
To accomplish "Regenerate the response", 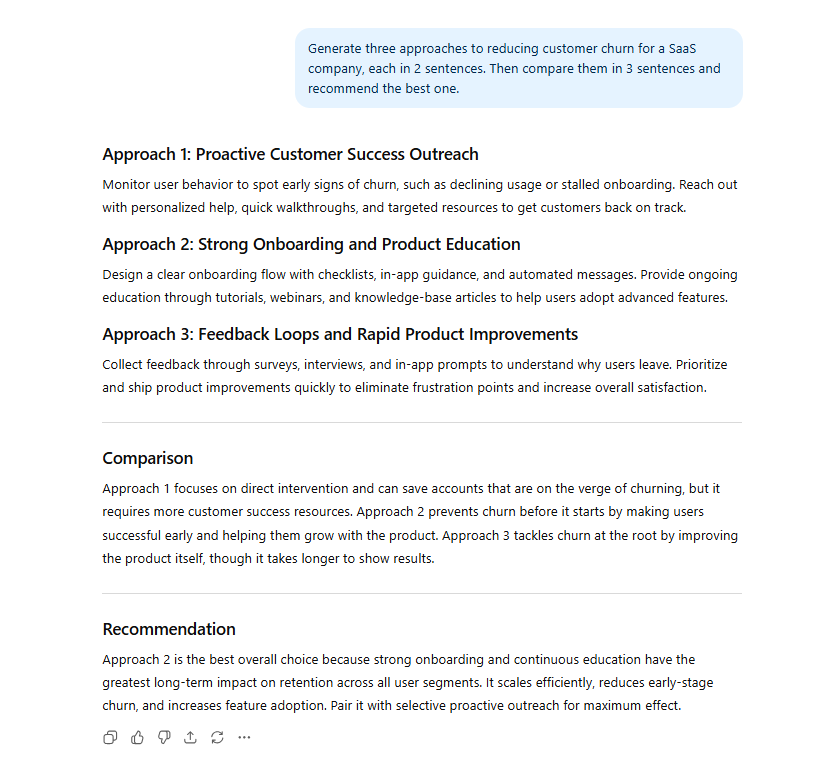I will pyautogui.click(x=217, y=738).
